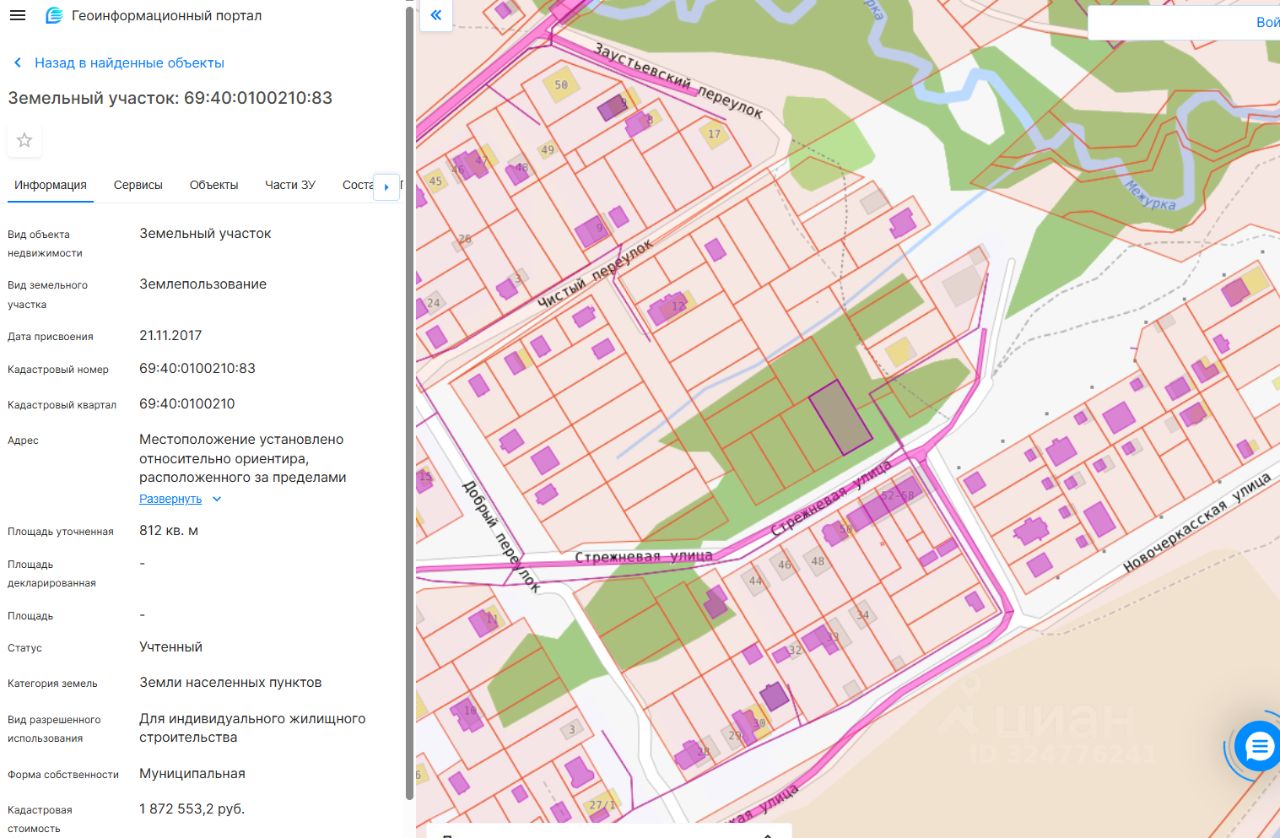1280x838 pixels.
Task: Click Развернуть to show the full address
Action: click(170, 499)
